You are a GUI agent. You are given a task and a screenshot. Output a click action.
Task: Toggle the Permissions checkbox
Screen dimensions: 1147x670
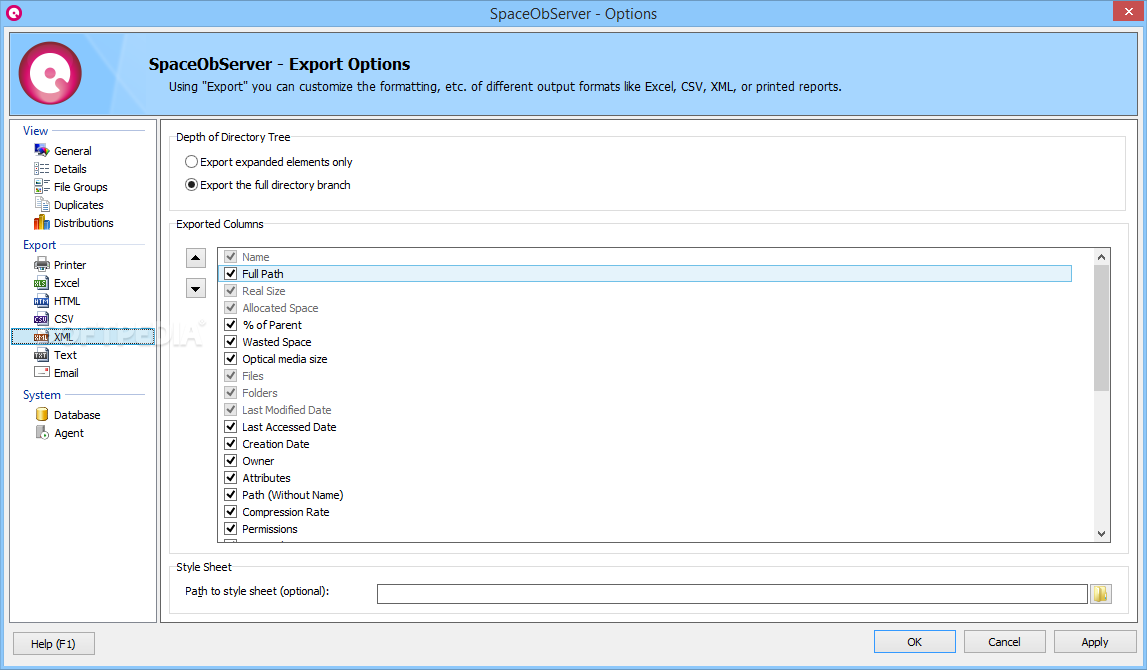pyautogui.click(x=230, y=529)
